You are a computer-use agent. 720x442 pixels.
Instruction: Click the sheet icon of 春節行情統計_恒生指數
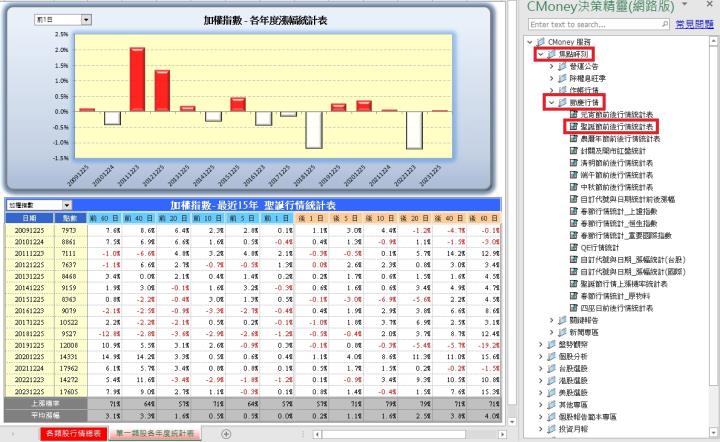tap(574, 224)
